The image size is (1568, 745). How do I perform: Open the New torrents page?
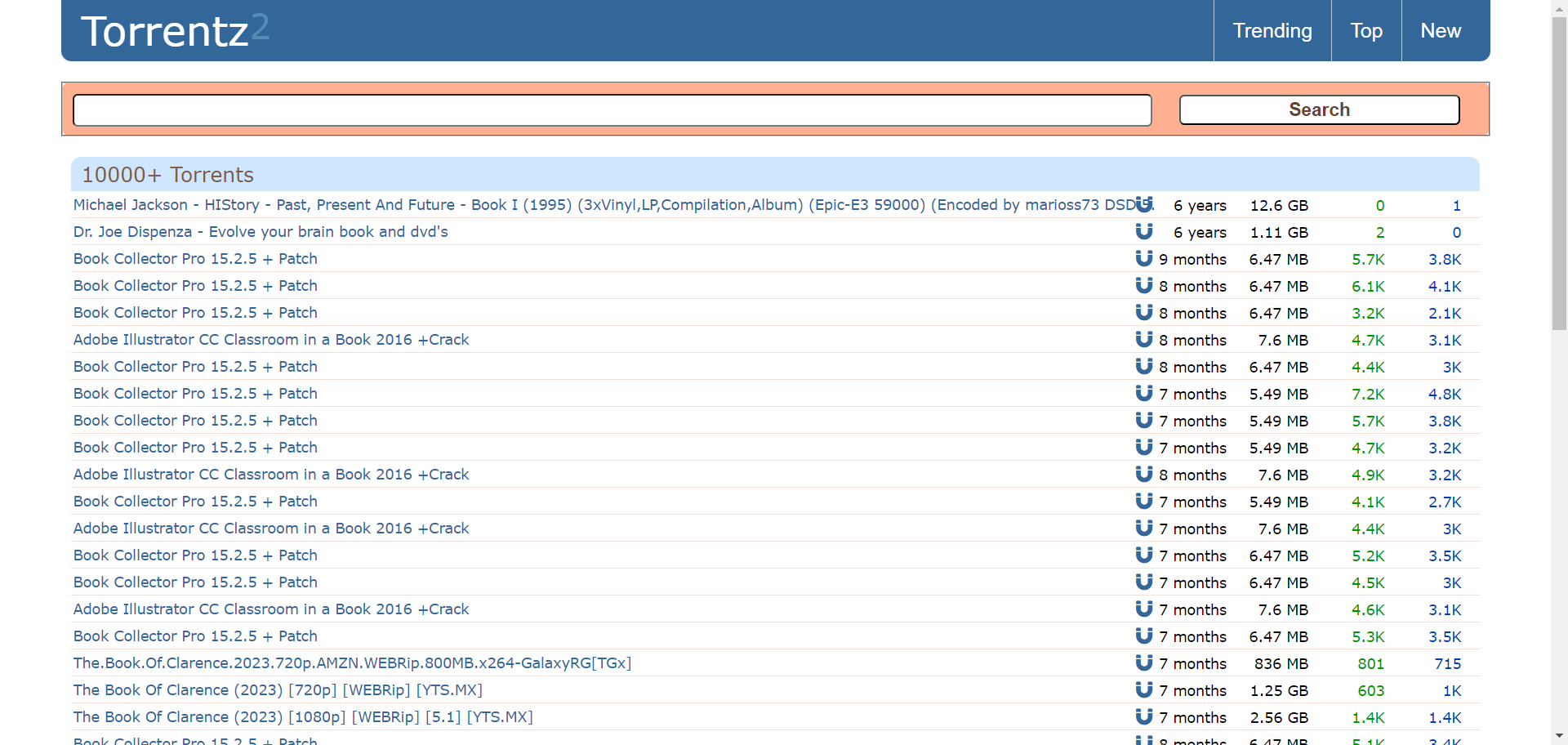(1441, 30)
